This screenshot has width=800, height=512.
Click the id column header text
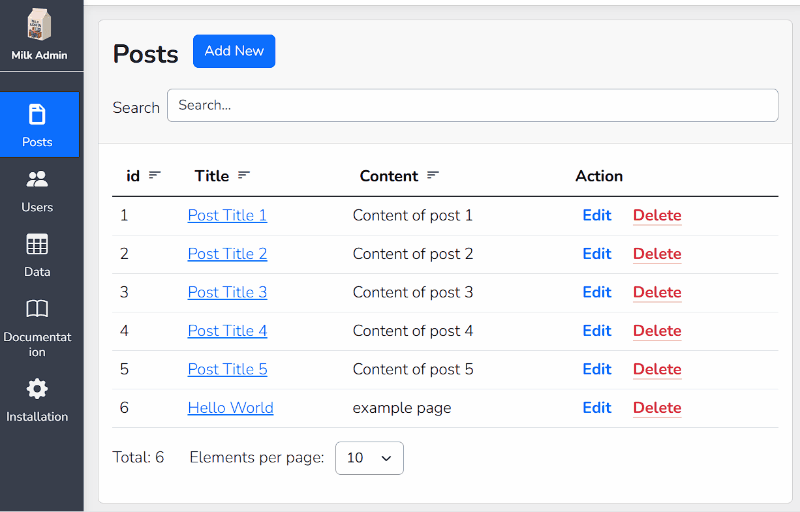133,176
